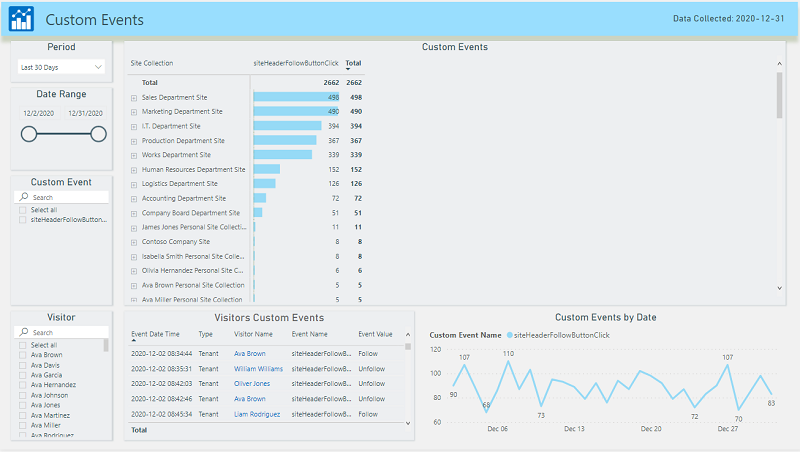Expand Production Department Site row
The image size is (800, 452).
click(134, 141)
